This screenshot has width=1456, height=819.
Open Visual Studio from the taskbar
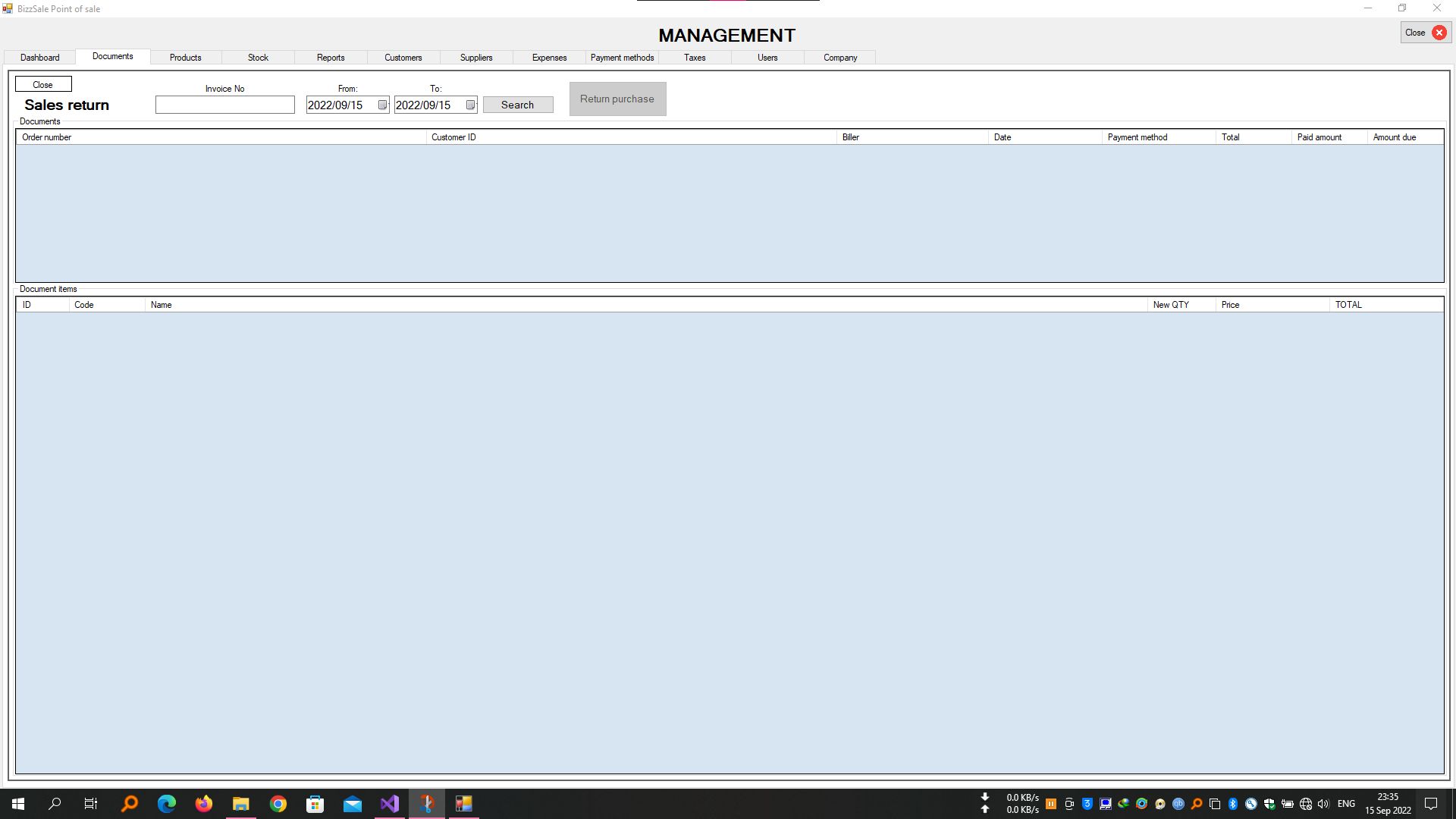389,804
